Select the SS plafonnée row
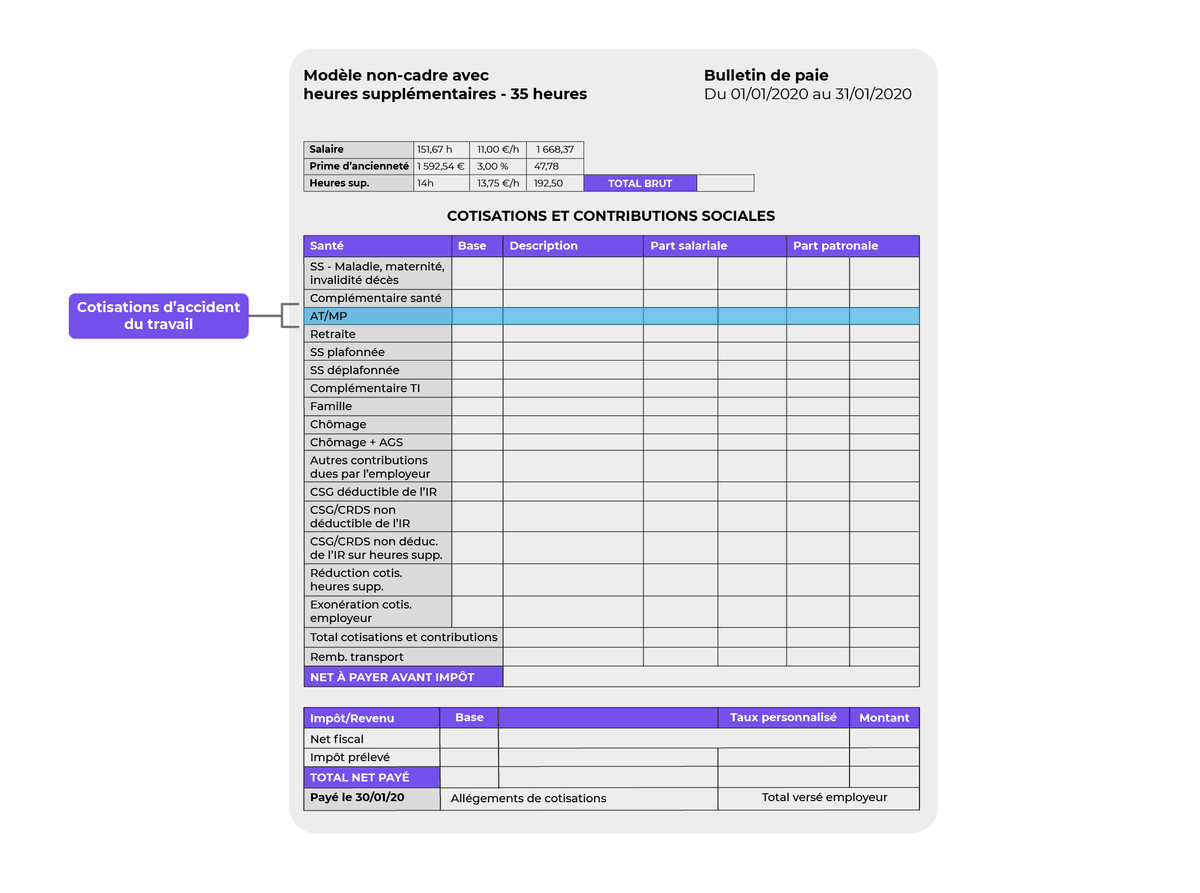Viewport: 1200px width, 893px height. click(x=611, y=352)
